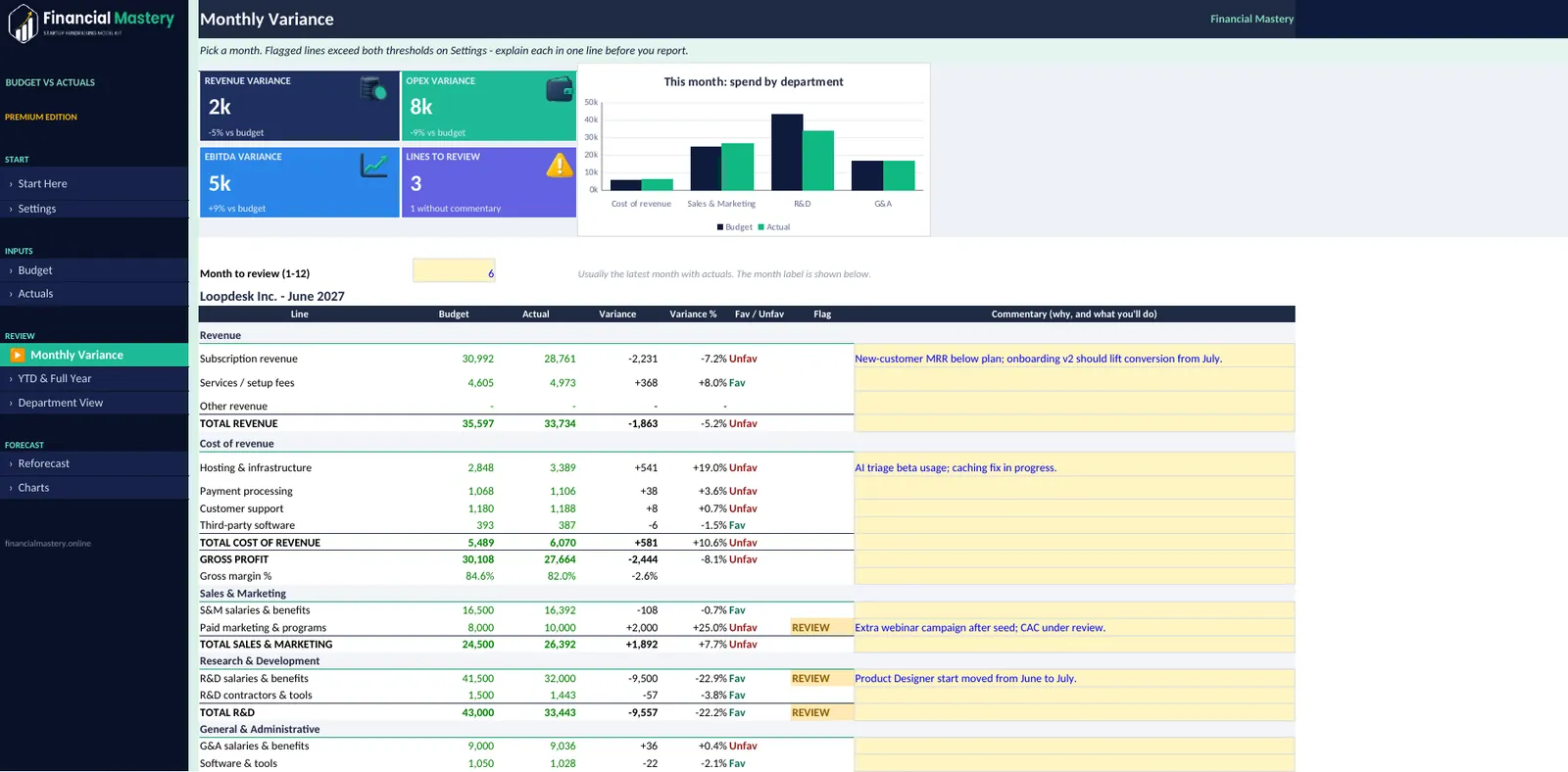The image size is (1568, 772).
Task: Select Paid marketing actual value 10,000
Action: (x=561, y=628)
